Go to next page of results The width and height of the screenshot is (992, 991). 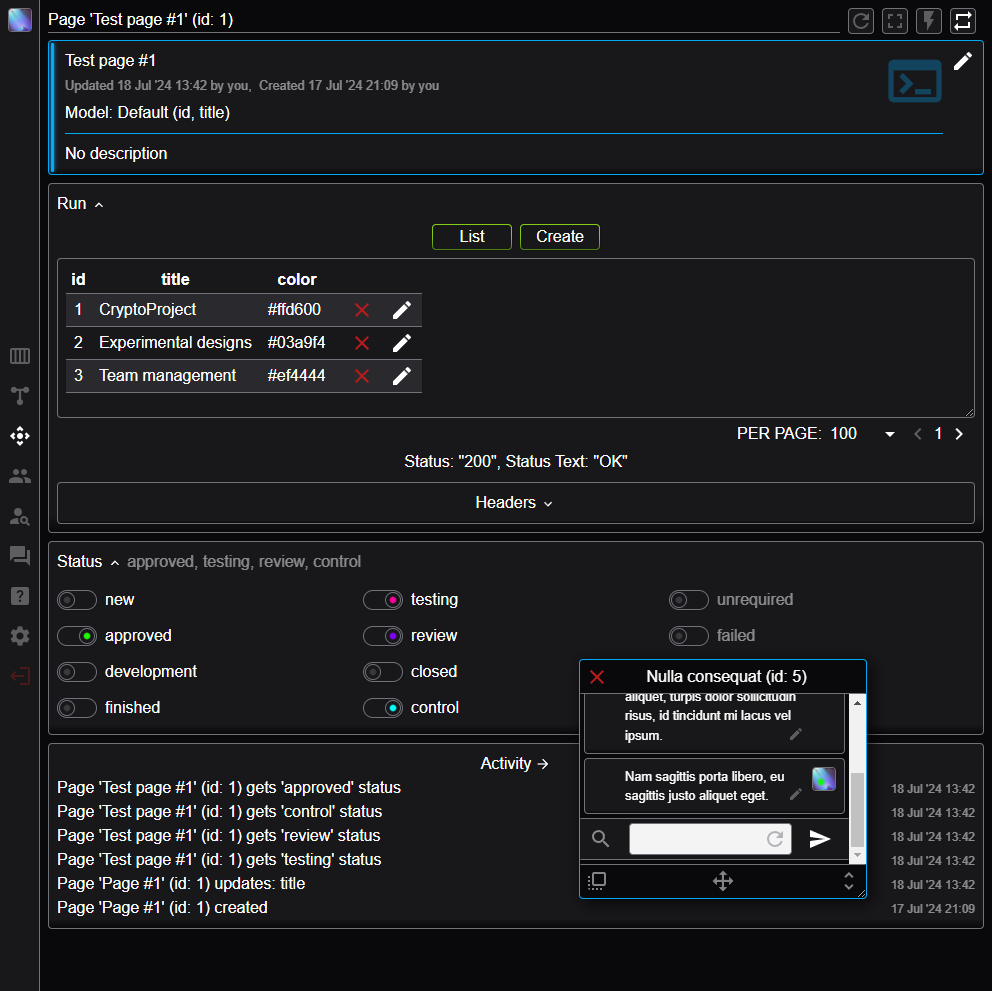click(x=959, y=434)
